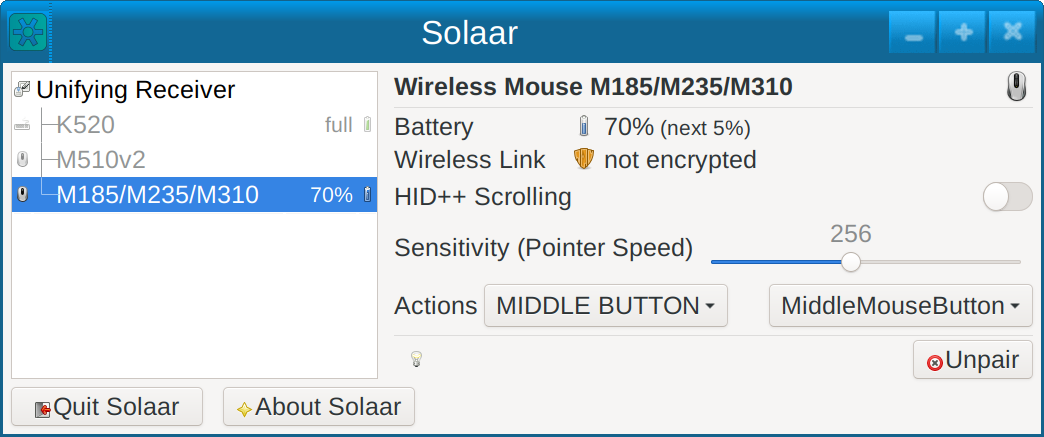Viewport: 1044px width, 437px height.
Task: Open the MiddleMouseButton dropdown
Action: pos(900,306)
